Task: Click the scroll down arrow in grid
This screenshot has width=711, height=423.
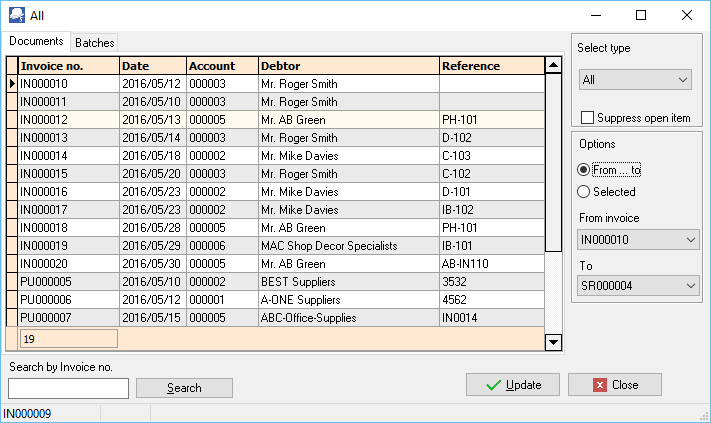Action: [x=553, y=342]
